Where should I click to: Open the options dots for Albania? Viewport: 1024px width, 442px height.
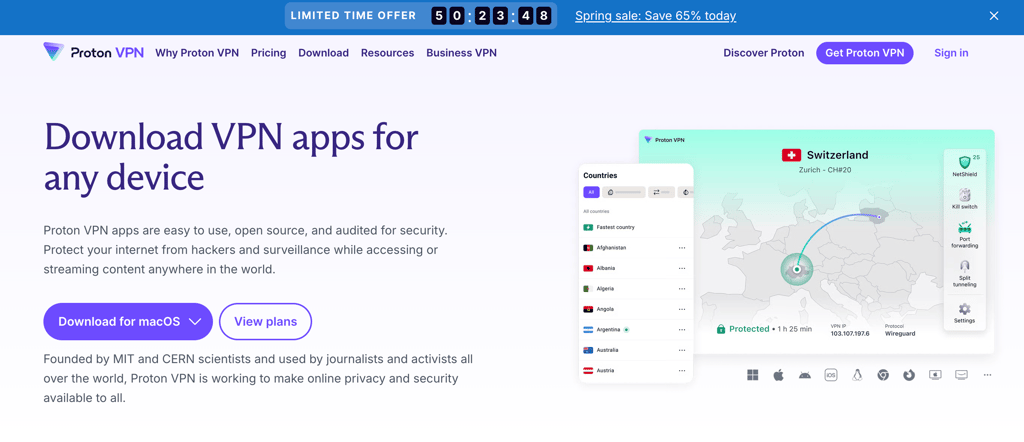click(682, 268)
